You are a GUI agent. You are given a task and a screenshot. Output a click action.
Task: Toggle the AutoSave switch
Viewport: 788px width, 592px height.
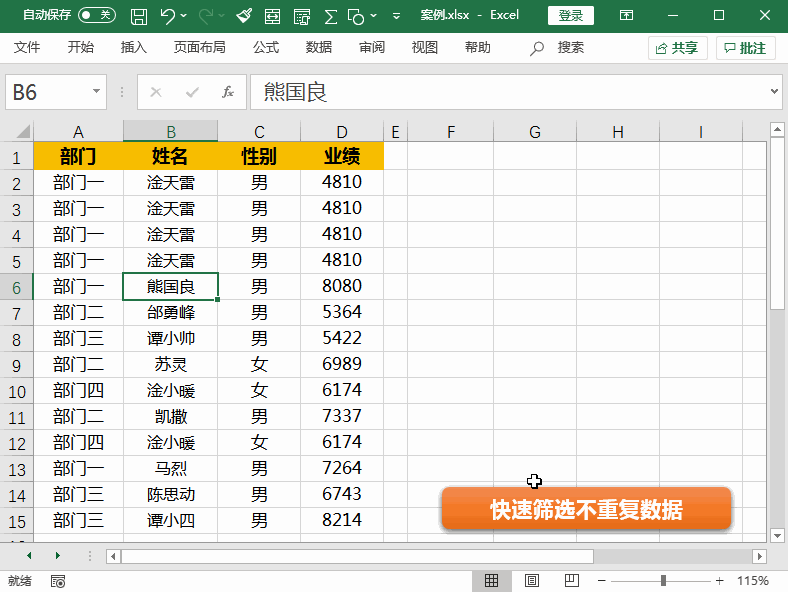[97, 16]
